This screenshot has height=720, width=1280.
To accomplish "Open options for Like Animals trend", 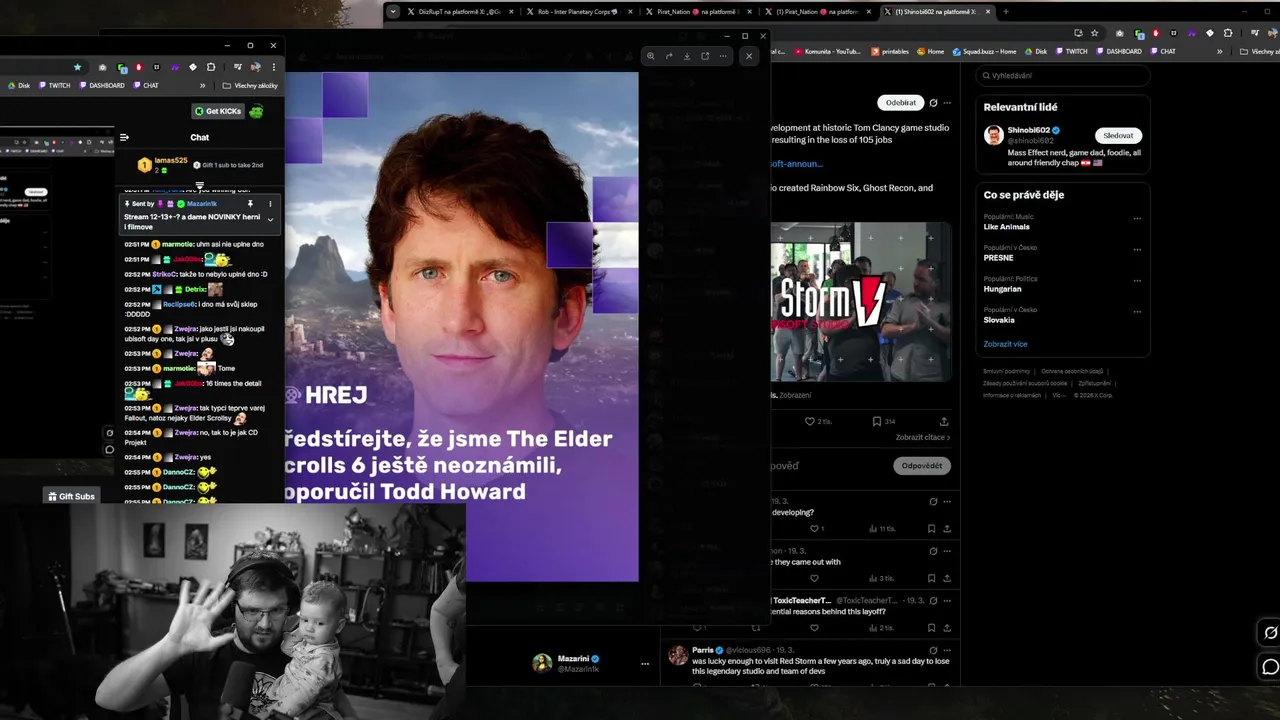I will point(1137,218).
